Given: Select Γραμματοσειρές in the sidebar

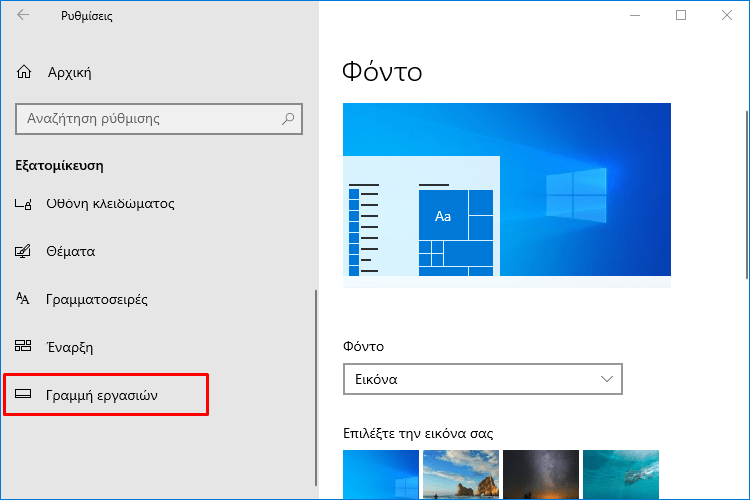Looking at the screenshot, I should 97,299.
